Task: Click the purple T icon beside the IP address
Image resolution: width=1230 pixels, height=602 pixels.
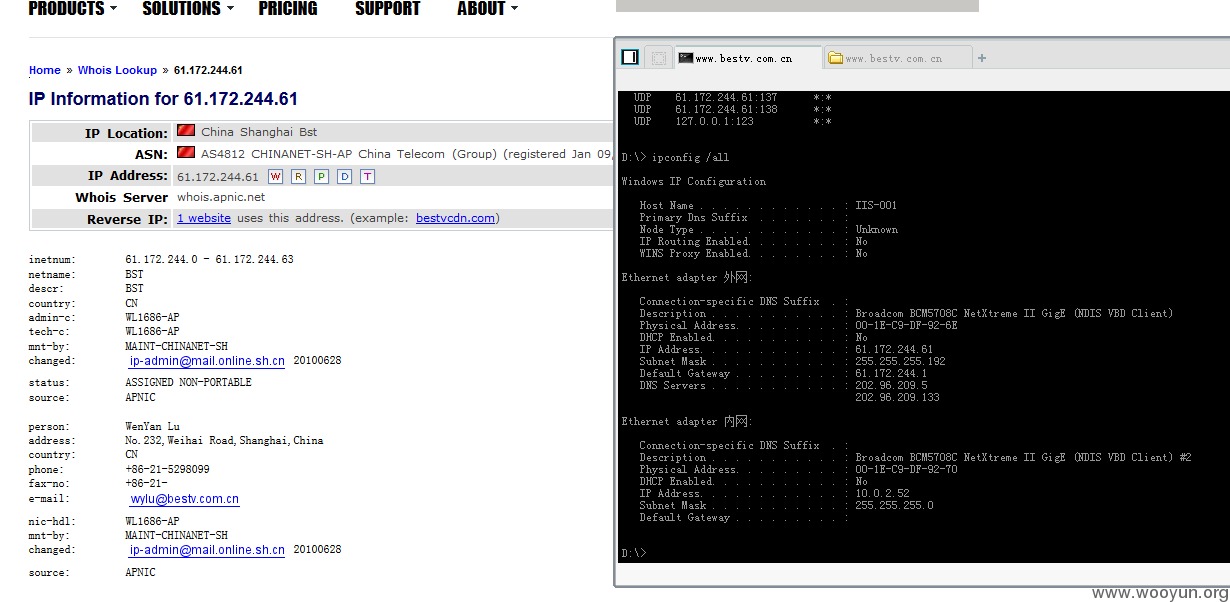Action: point(367,176)
